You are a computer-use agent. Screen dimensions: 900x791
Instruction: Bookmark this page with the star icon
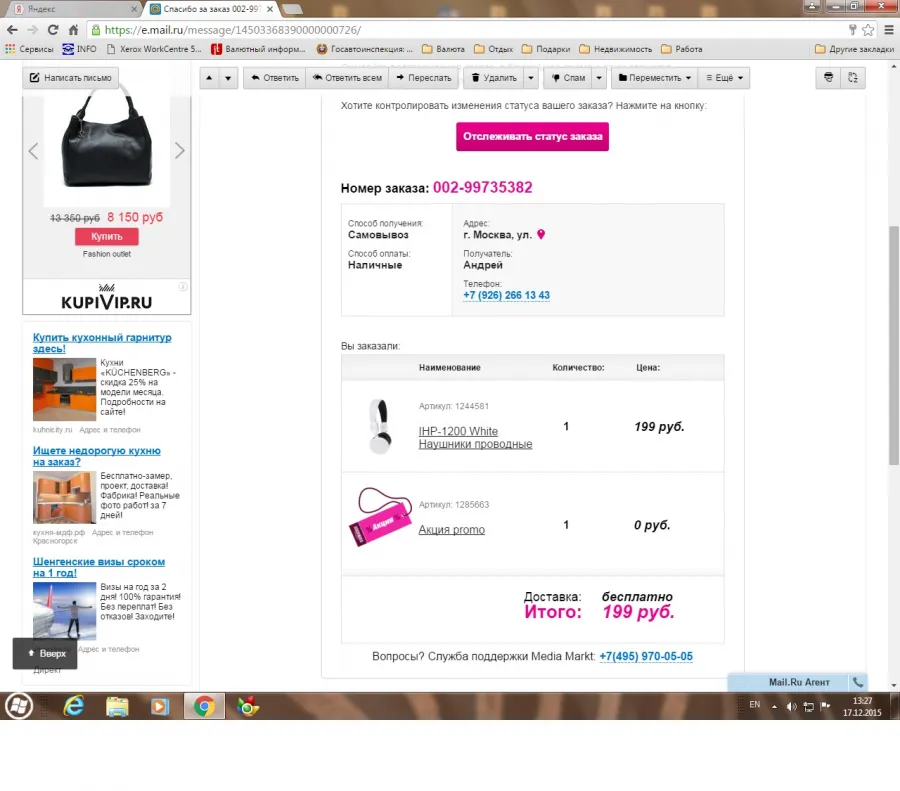[868, 30]
